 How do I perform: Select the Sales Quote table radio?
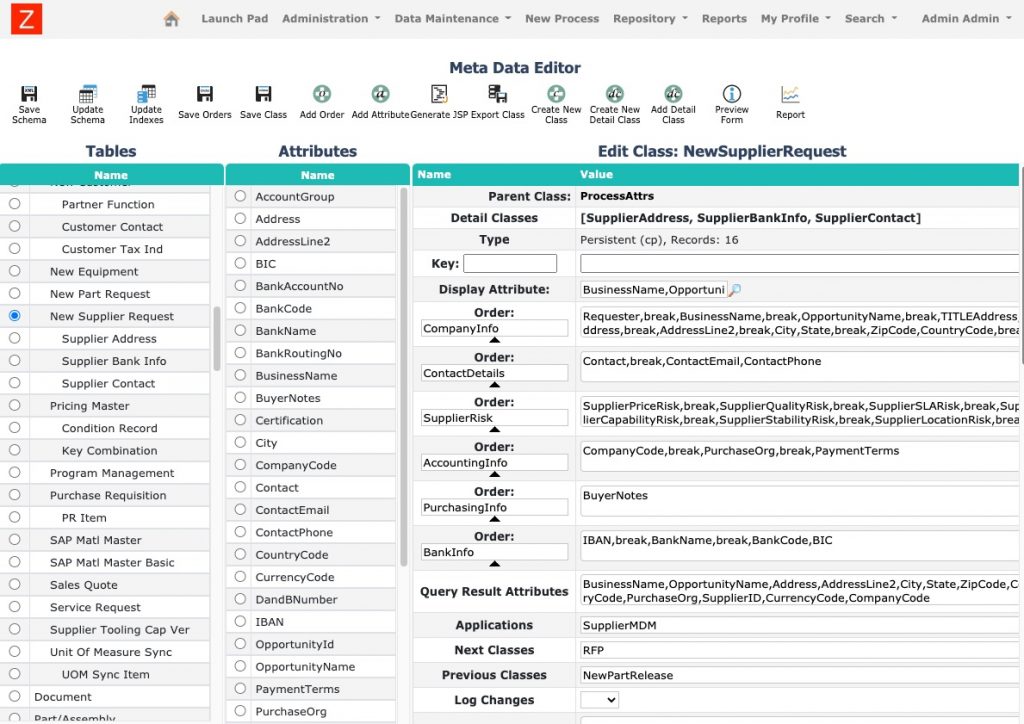point(14,584)
